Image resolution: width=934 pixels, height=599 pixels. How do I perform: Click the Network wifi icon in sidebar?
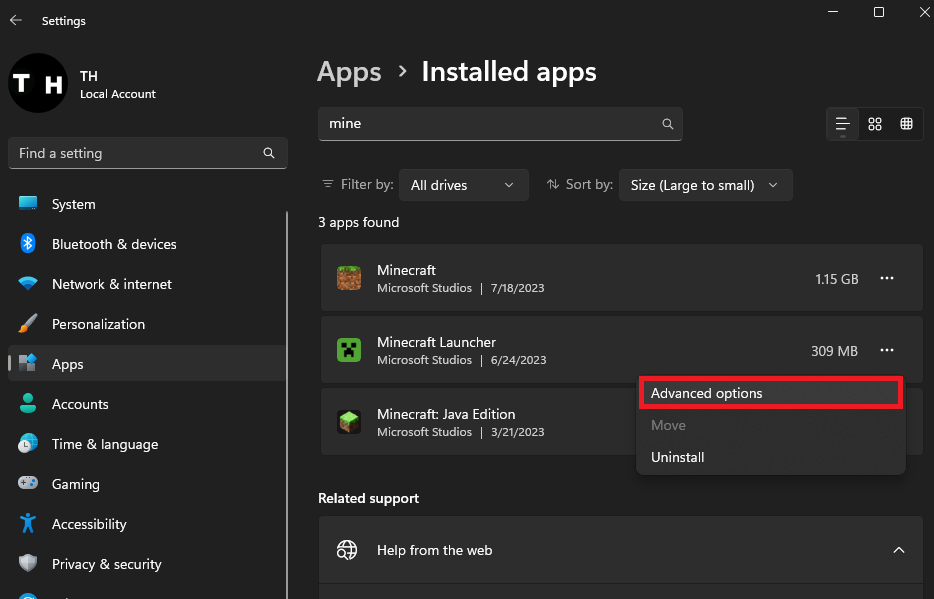(x=28, y=283)
